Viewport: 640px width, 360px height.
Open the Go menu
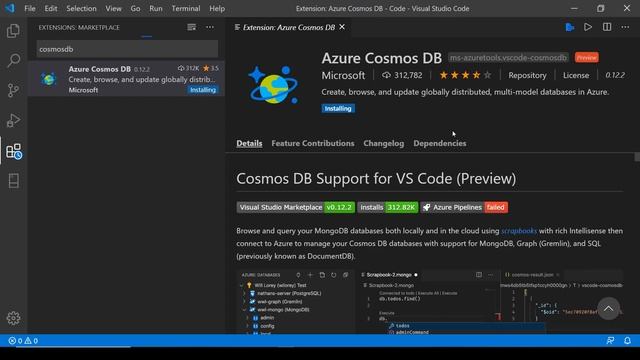tap(135, 9)
